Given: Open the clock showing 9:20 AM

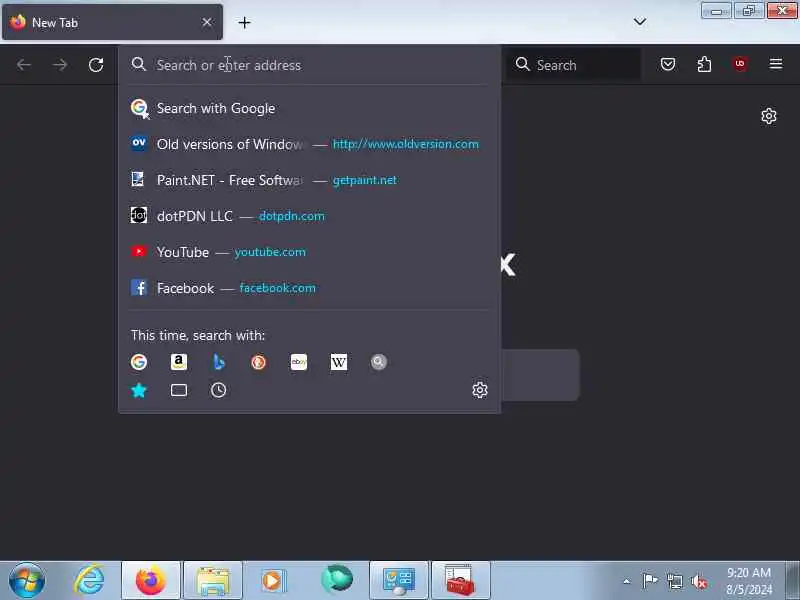Looking at the screenshot, I should (x=748, y=581).
